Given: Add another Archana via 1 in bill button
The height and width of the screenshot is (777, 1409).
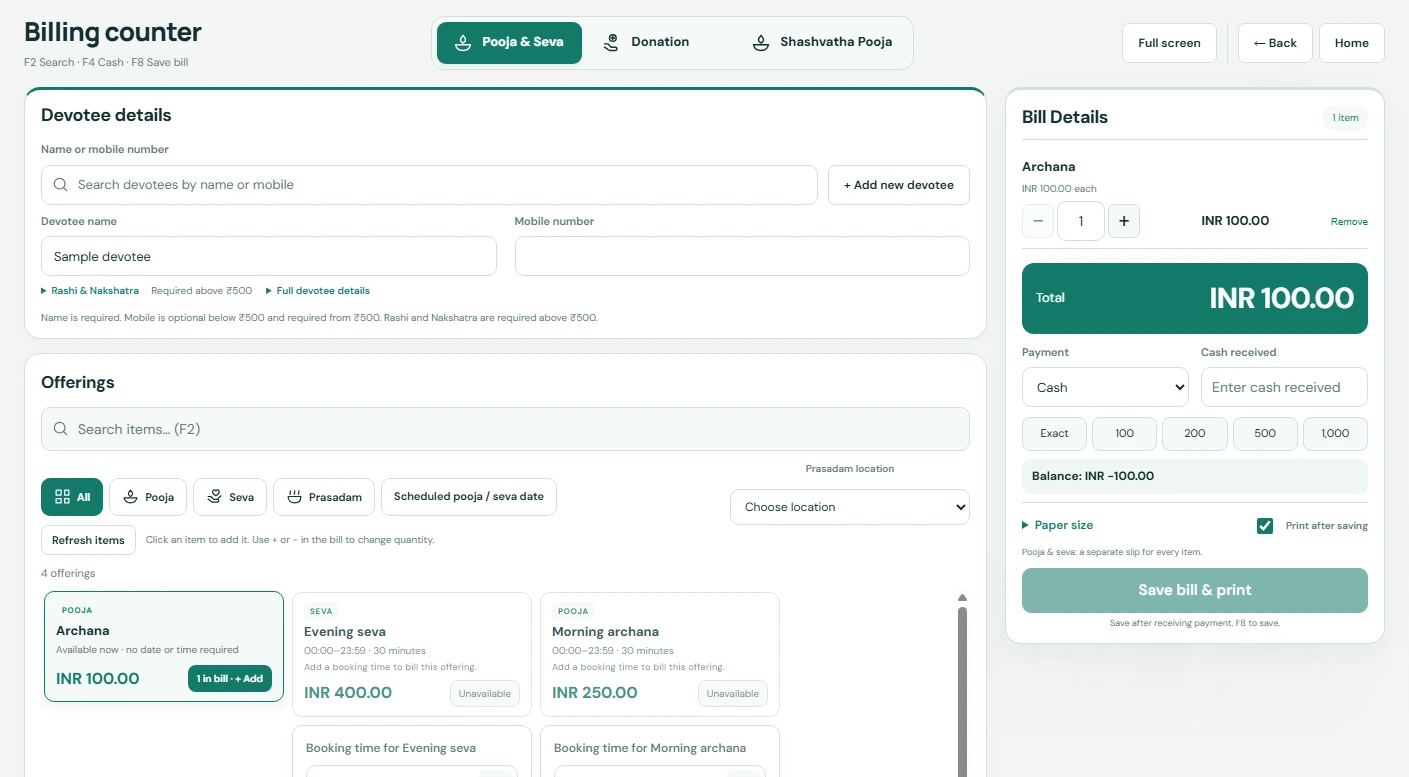Looking at the screenshot, I should 230,679.
